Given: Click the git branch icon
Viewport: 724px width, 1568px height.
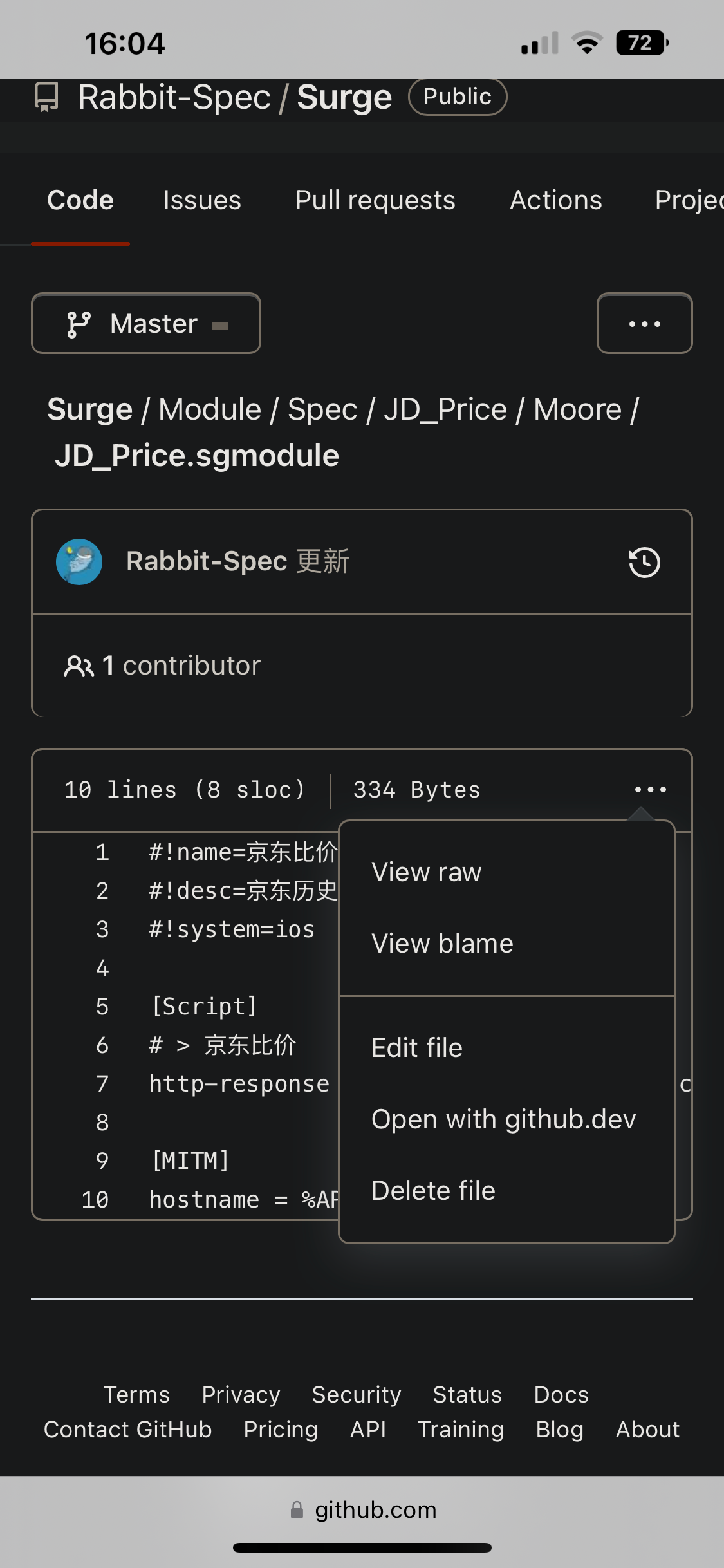Looking at the screenshot, I should tap(79, 324).
